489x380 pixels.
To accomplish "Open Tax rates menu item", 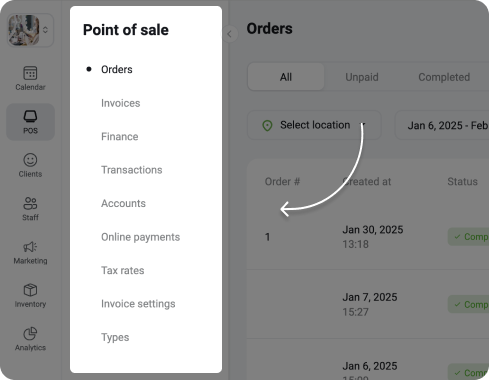I will tap(123, 270).
